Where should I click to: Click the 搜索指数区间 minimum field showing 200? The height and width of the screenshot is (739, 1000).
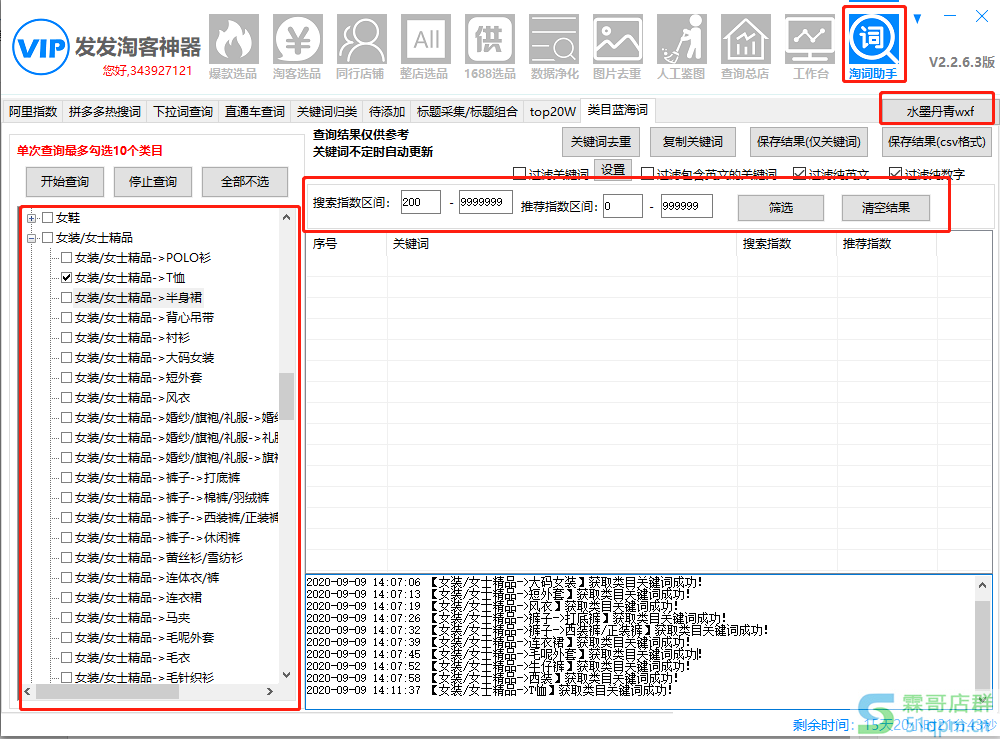click(x=421, y=203)
